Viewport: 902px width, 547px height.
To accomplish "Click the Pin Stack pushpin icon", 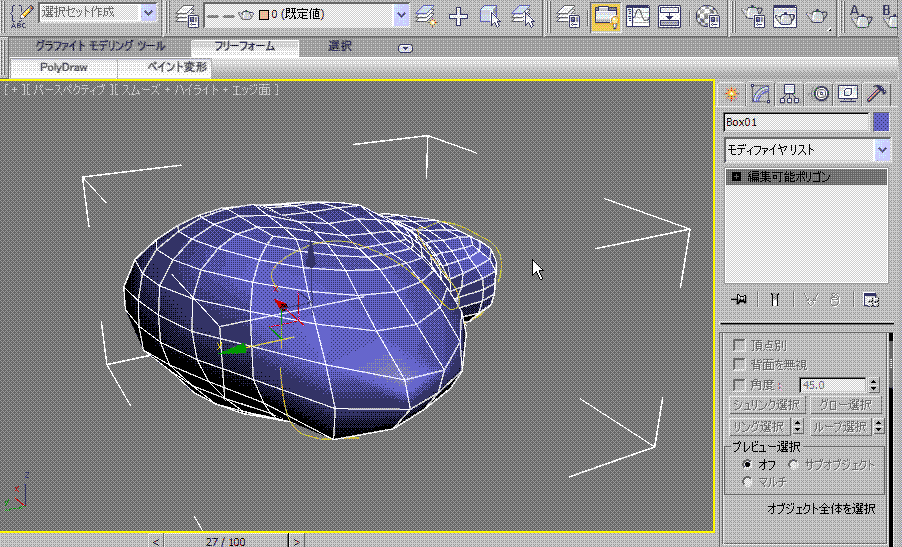I will (740, 299).
